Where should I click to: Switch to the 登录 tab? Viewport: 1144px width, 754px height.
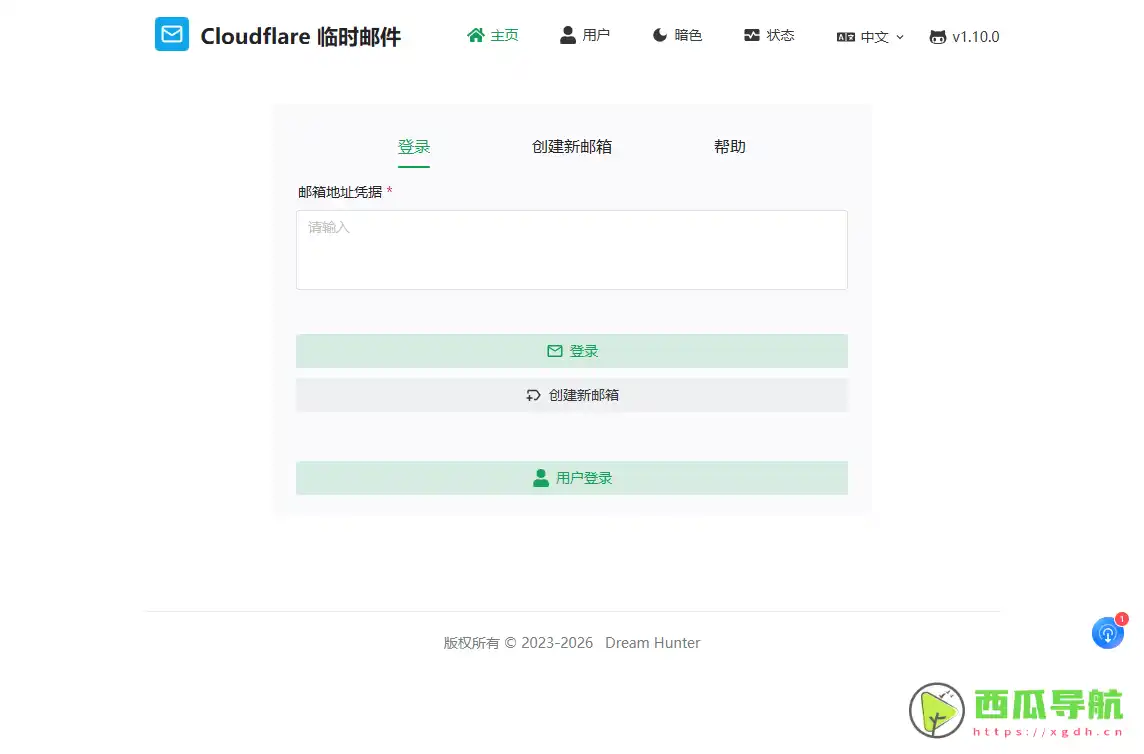[x=414, y=147]
